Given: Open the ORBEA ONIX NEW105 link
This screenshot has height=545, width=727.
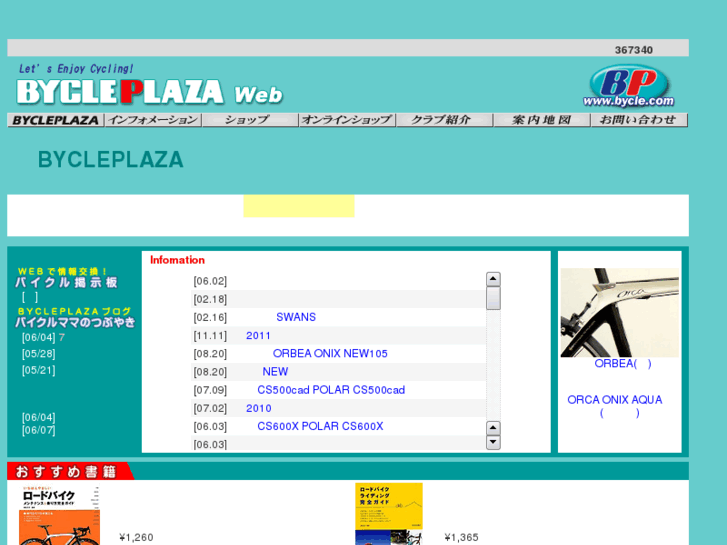Looking at the screenshot, I should (330, 354).
